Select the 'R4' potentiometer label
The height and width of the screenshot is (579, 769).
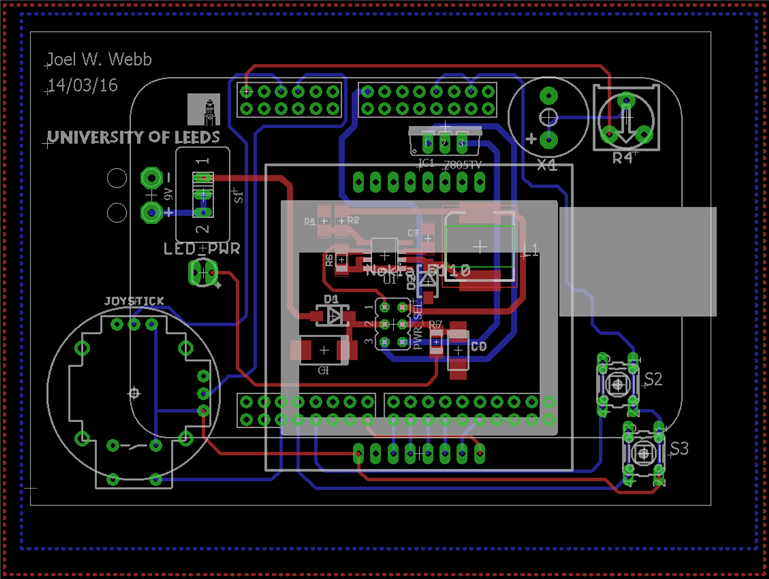(623, 158)
